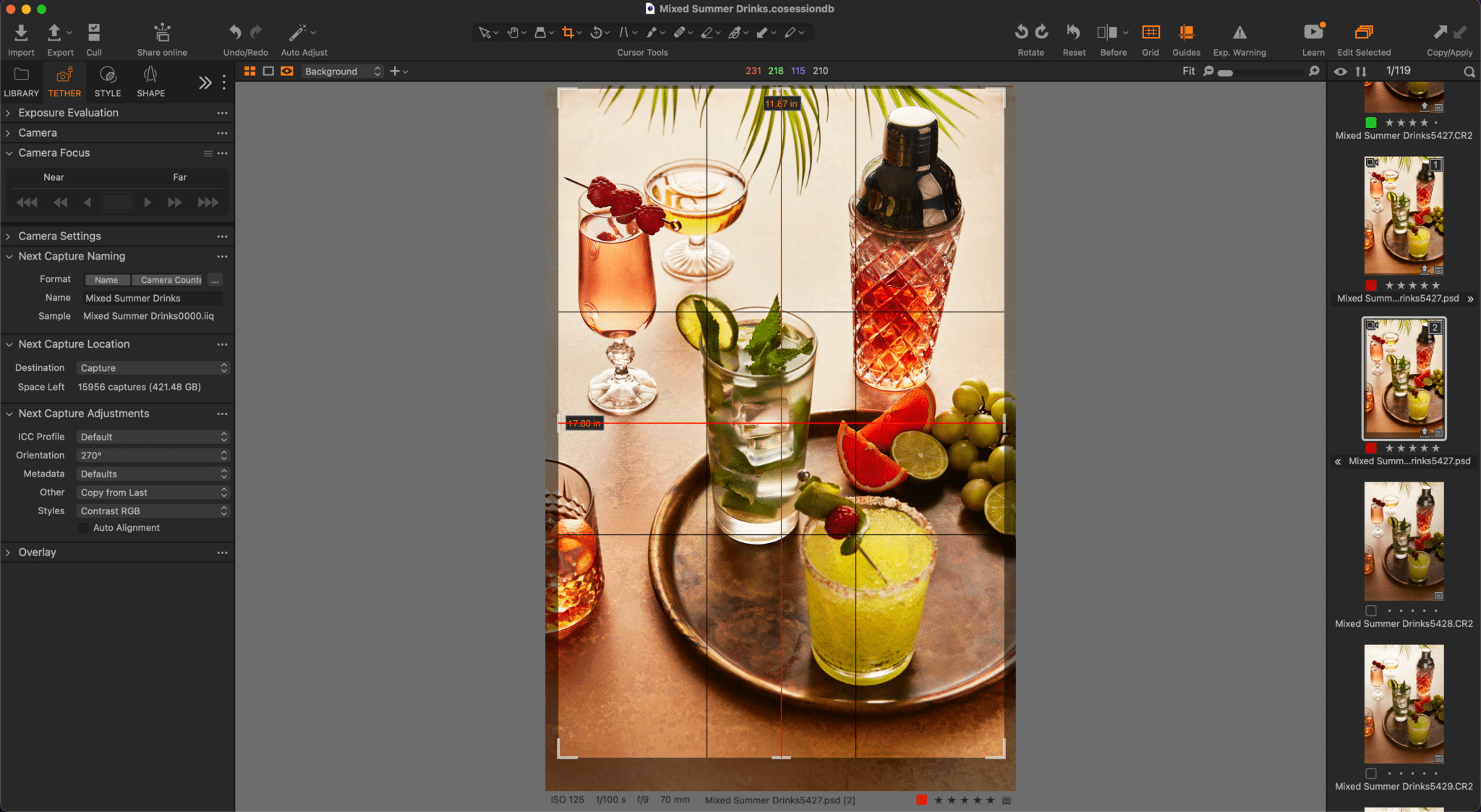Image resolution: width=1481 pixels, height=812 pixels.
Task: Focus far with triple arrow
Action: [x=208, y=202]
